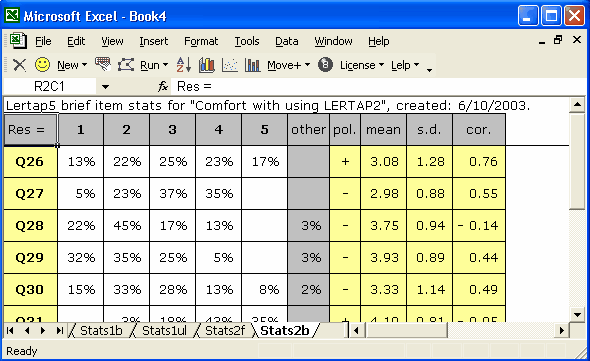The image size is (590, 361).
Task: Open the Edit menu
Action: coord(76,41)
